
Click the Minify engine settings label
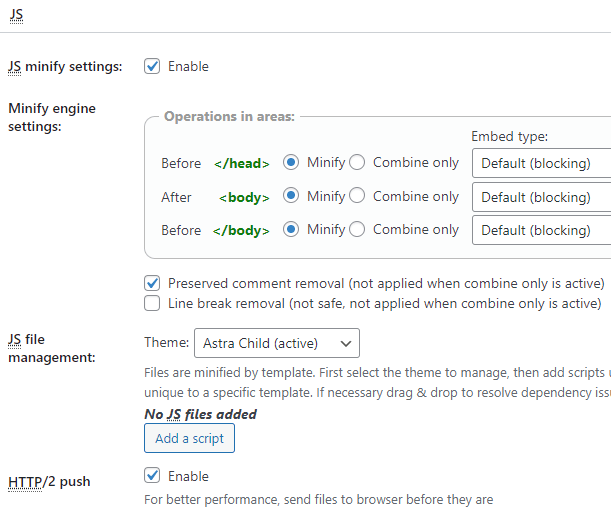[x=51, y=117]
